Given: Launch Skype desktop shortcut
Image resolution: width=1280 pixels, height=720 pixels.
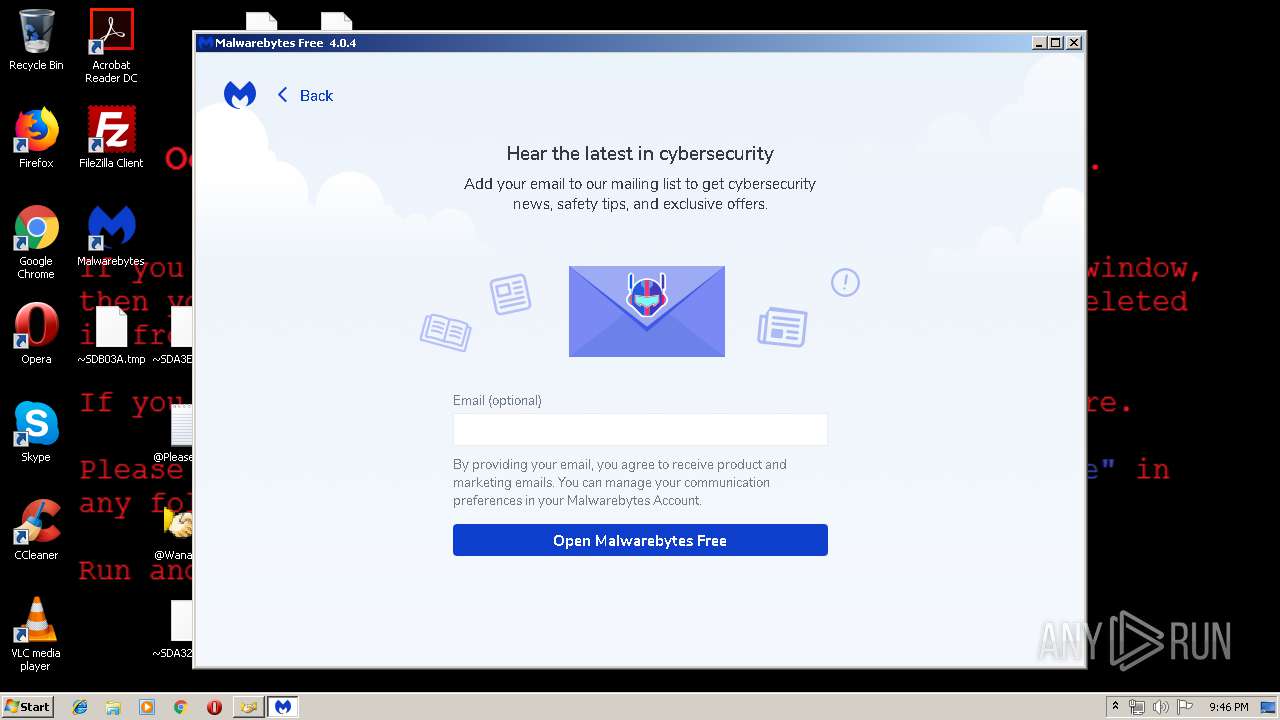Looking at the screenshot, I should coord(36,431).
